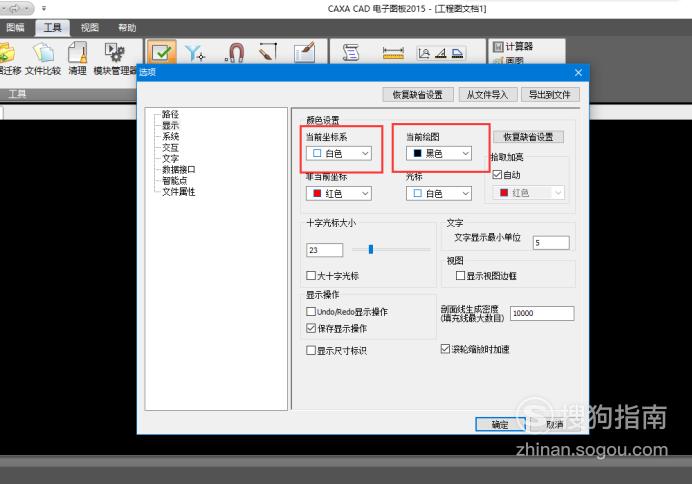The width and height of the screenshot is (692, 484).
Task: Click the Clean-up (清理) broom icon
Action: point(78,53)
